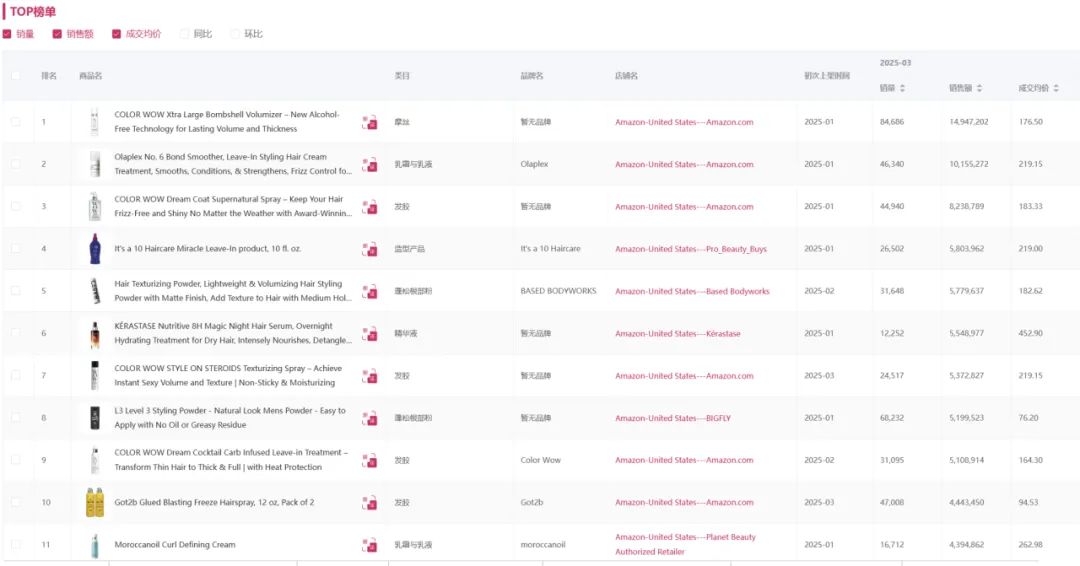Click pink icon in L3 Level 3 Styling Powder row

[370, 418]
